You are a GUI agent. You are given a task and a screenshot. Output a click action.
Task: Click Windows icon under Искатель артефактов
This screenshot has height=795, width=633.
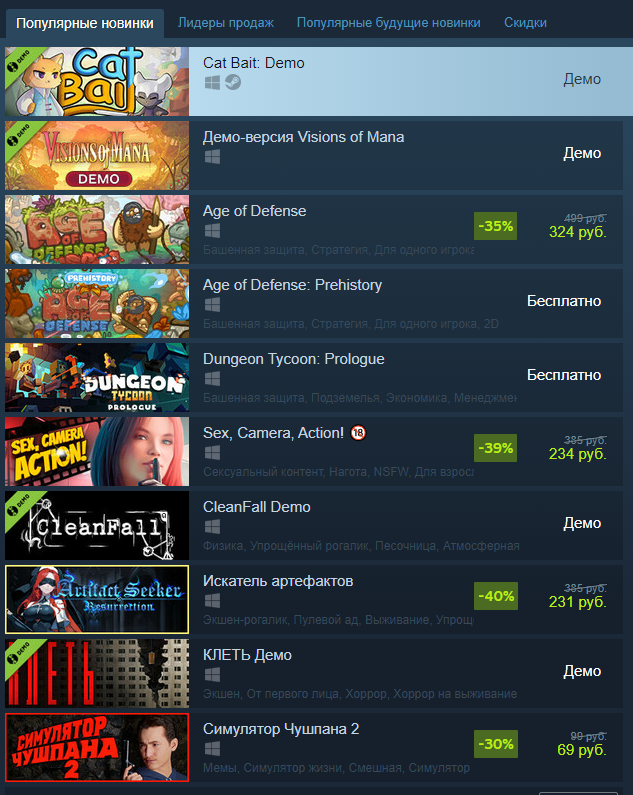click(212, 601)
